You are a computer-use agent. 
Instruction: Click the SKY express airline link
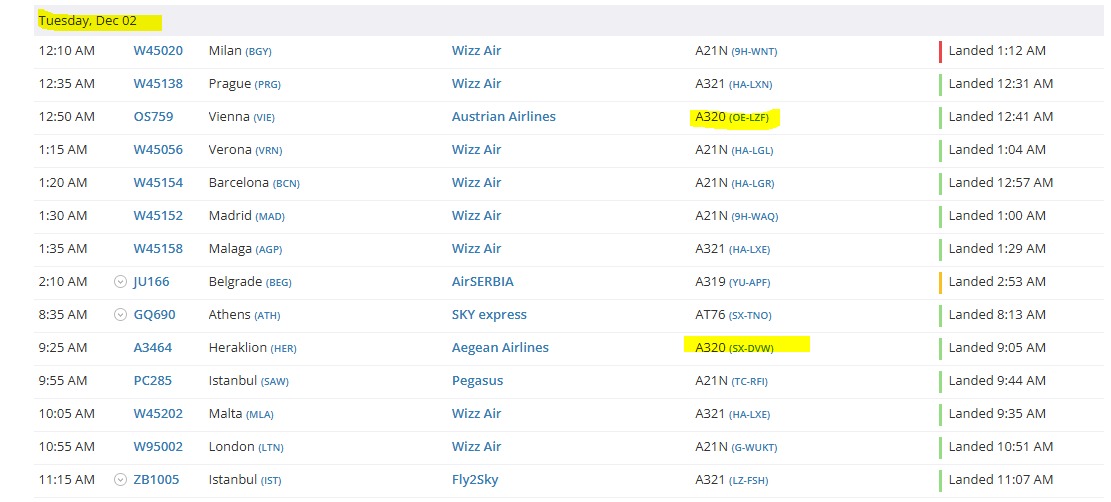(x=489, y=315)
